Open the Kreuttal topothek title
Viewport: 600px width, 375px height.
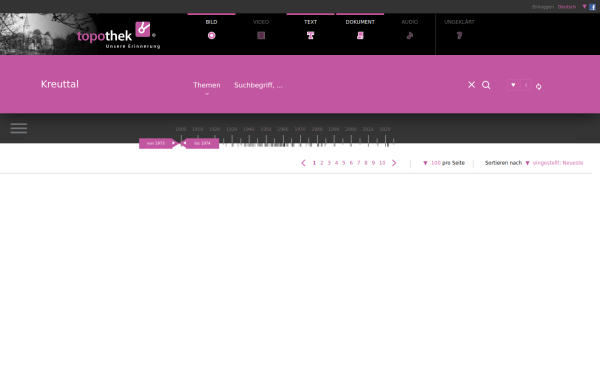click(60, 84)
